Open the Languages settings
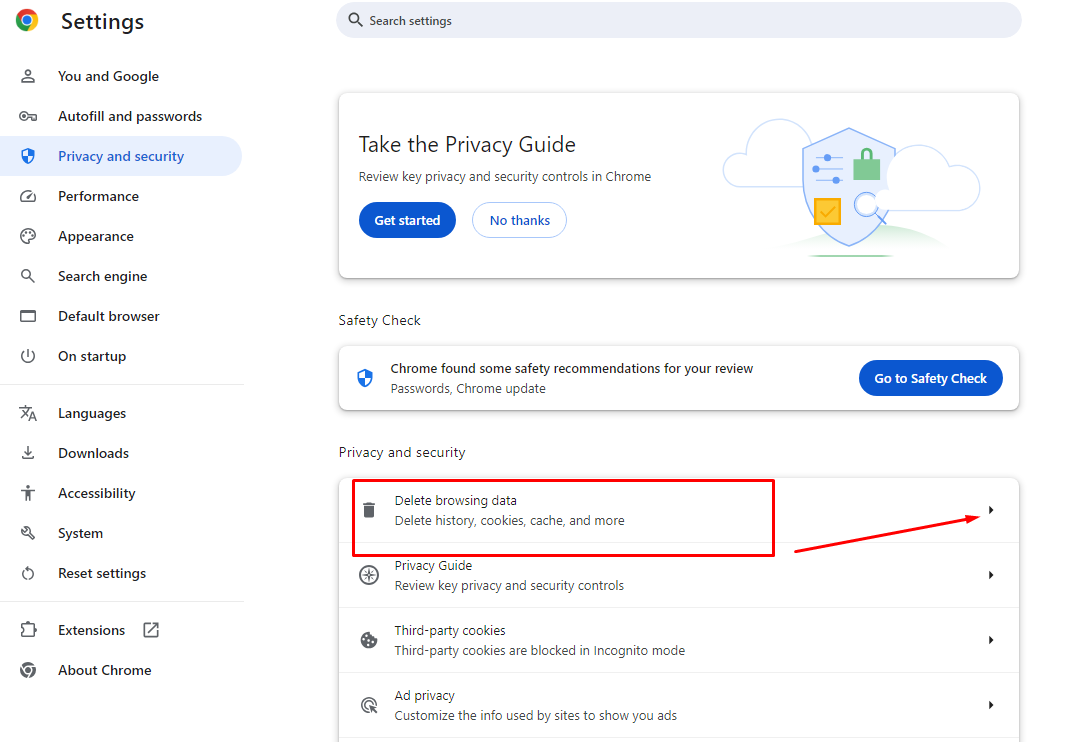Screen dimensions: 1085x742 coord(120,413)
